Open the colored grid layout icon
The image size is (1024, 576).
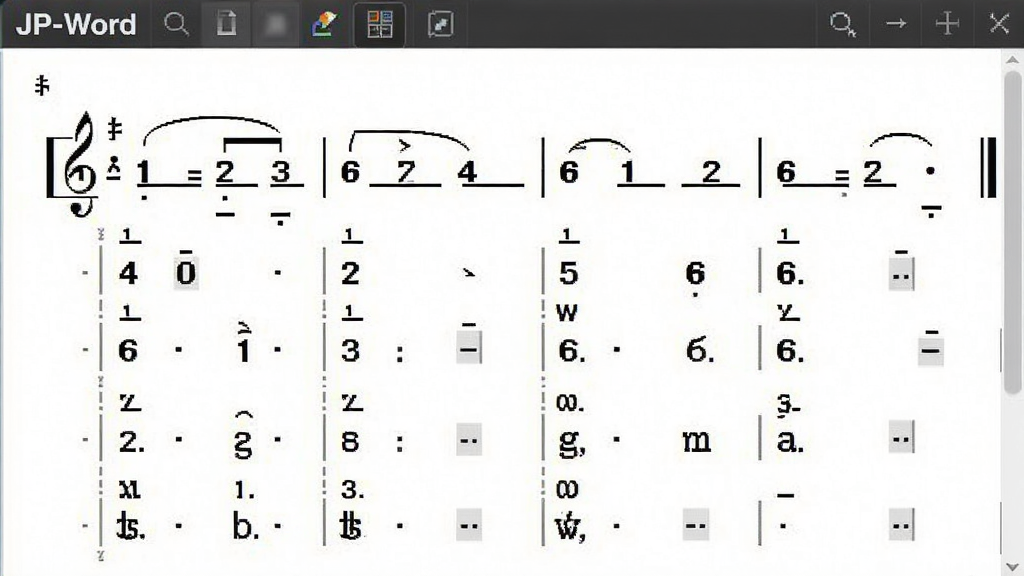pyautogui.click(x=379, y=25)
